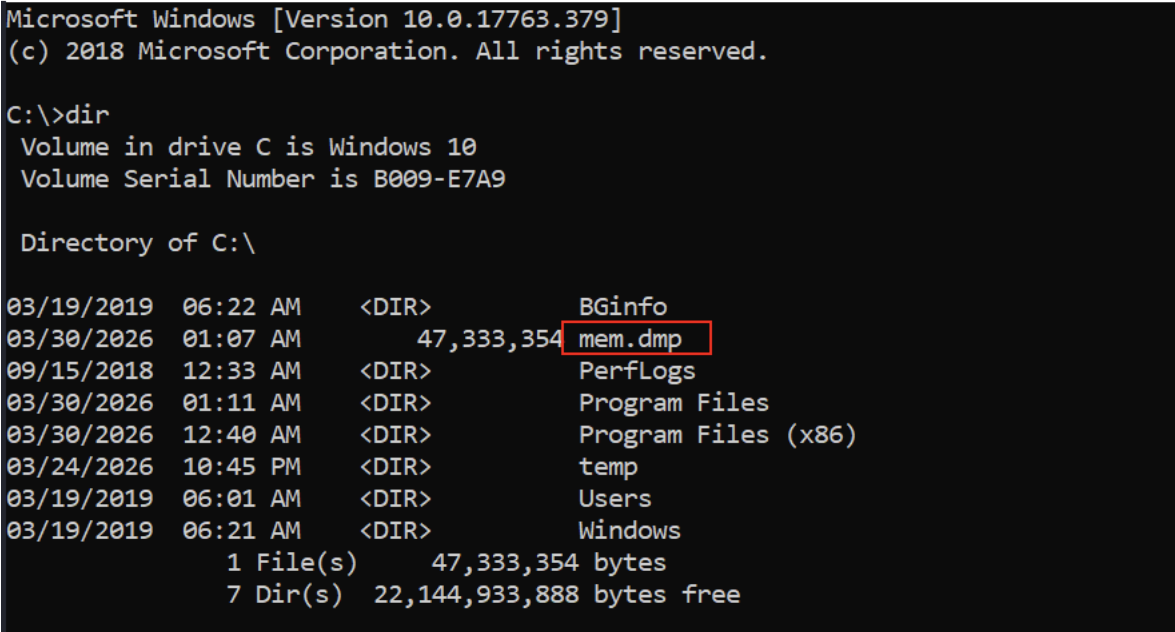Viewport: 1175px width, 632px height.
Task: Click the "7 Dir(s)" summary text
Action: coord(285,595)
